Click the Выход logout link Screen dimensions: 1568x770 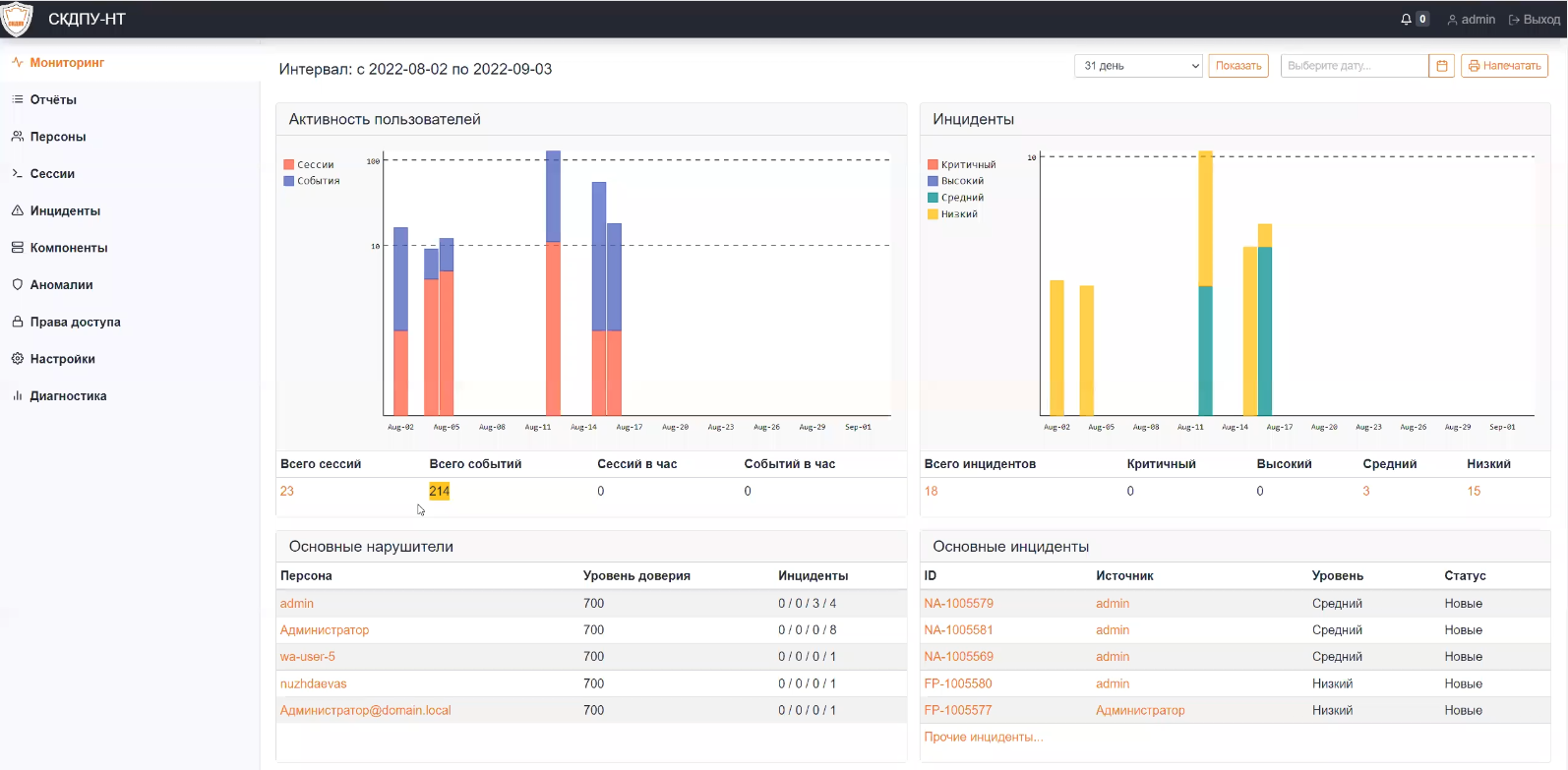pos(1535,20)
